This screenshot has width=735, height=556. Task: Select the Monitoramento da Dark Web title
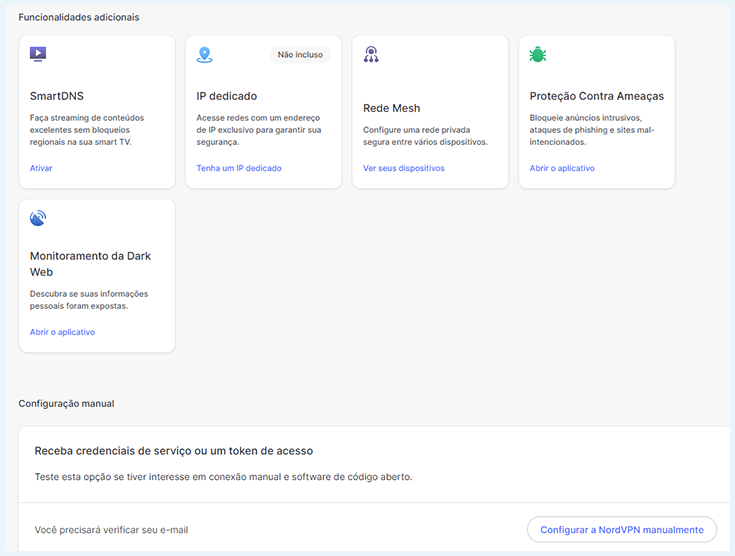90,264
